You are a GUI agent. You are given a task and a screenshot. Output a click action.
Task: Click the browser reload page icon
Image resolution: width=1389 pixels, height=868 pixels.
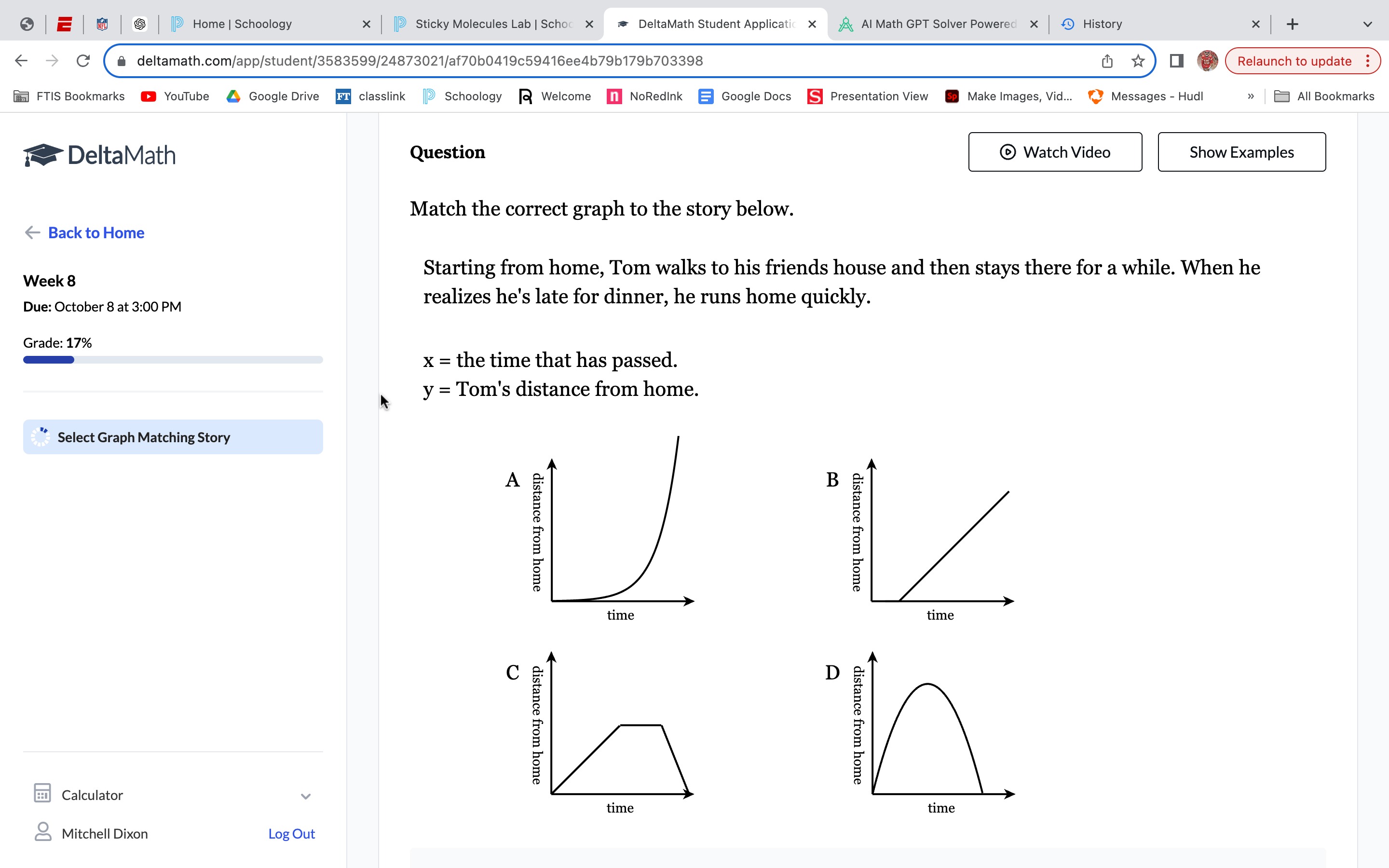tap(83, 61)
